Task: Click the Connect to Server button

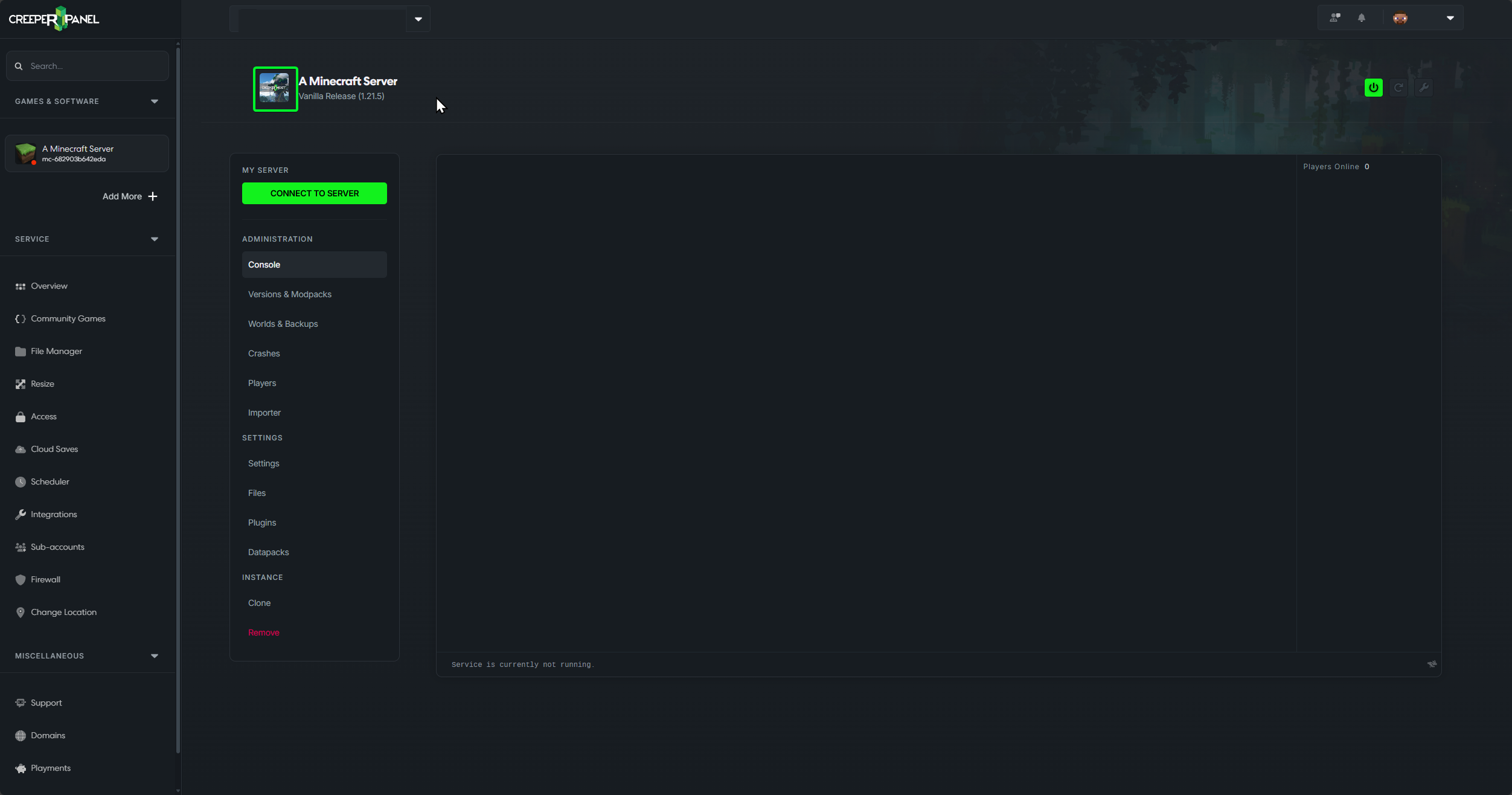Action: click(x=315, y=193)
